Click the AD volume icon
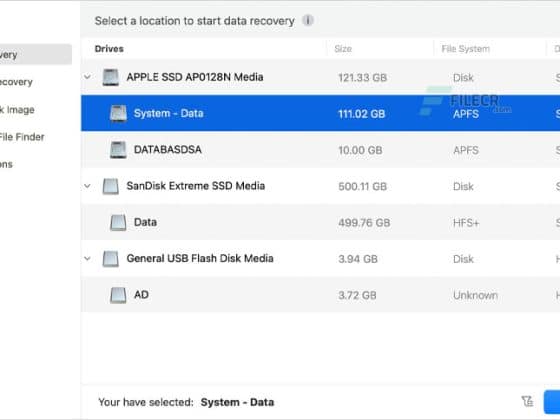Image resolution: width=560 pixels, height=420 pixels. (x=118, y=295)
